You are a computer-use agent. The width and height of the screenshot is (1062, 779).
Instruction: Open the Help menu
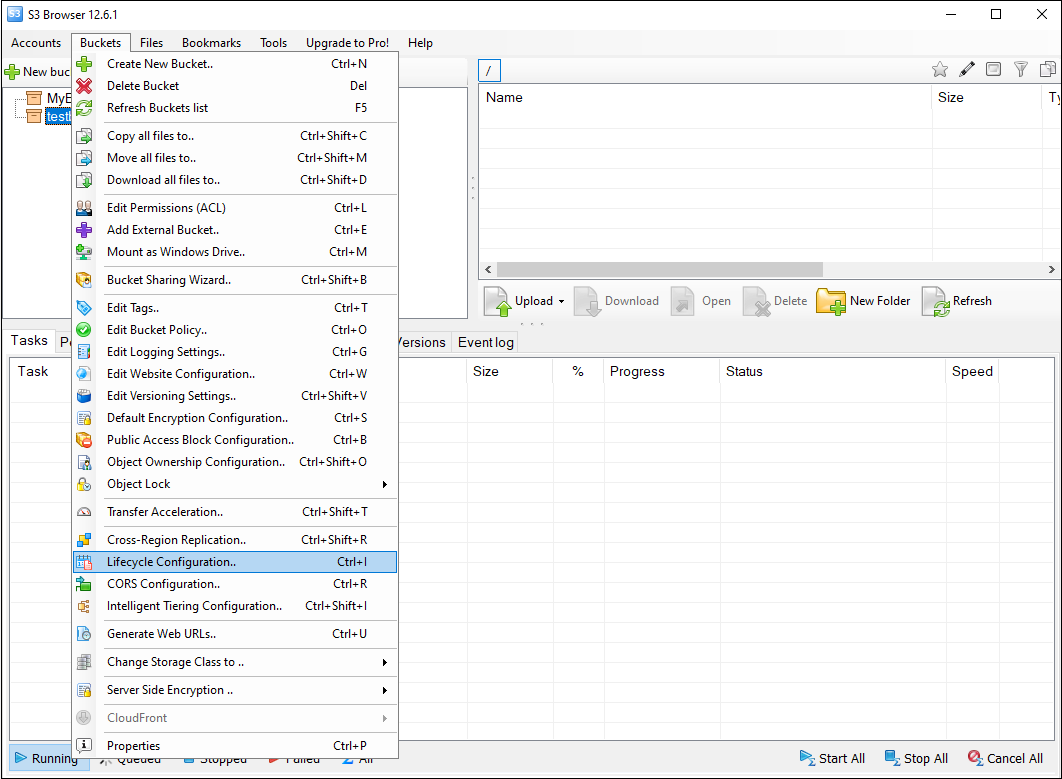click(x=420, y=43)
